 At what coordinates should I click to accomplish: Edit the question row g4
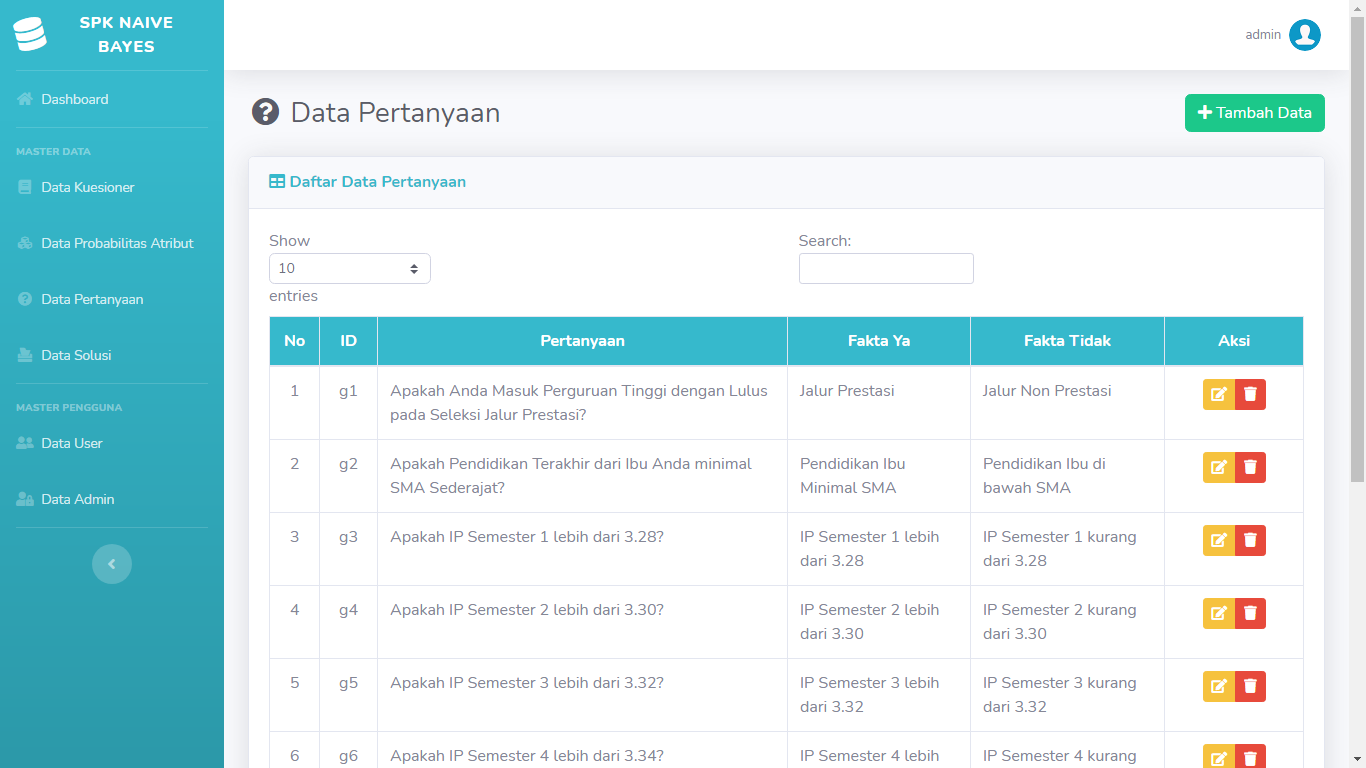[x=1219, y=613]
